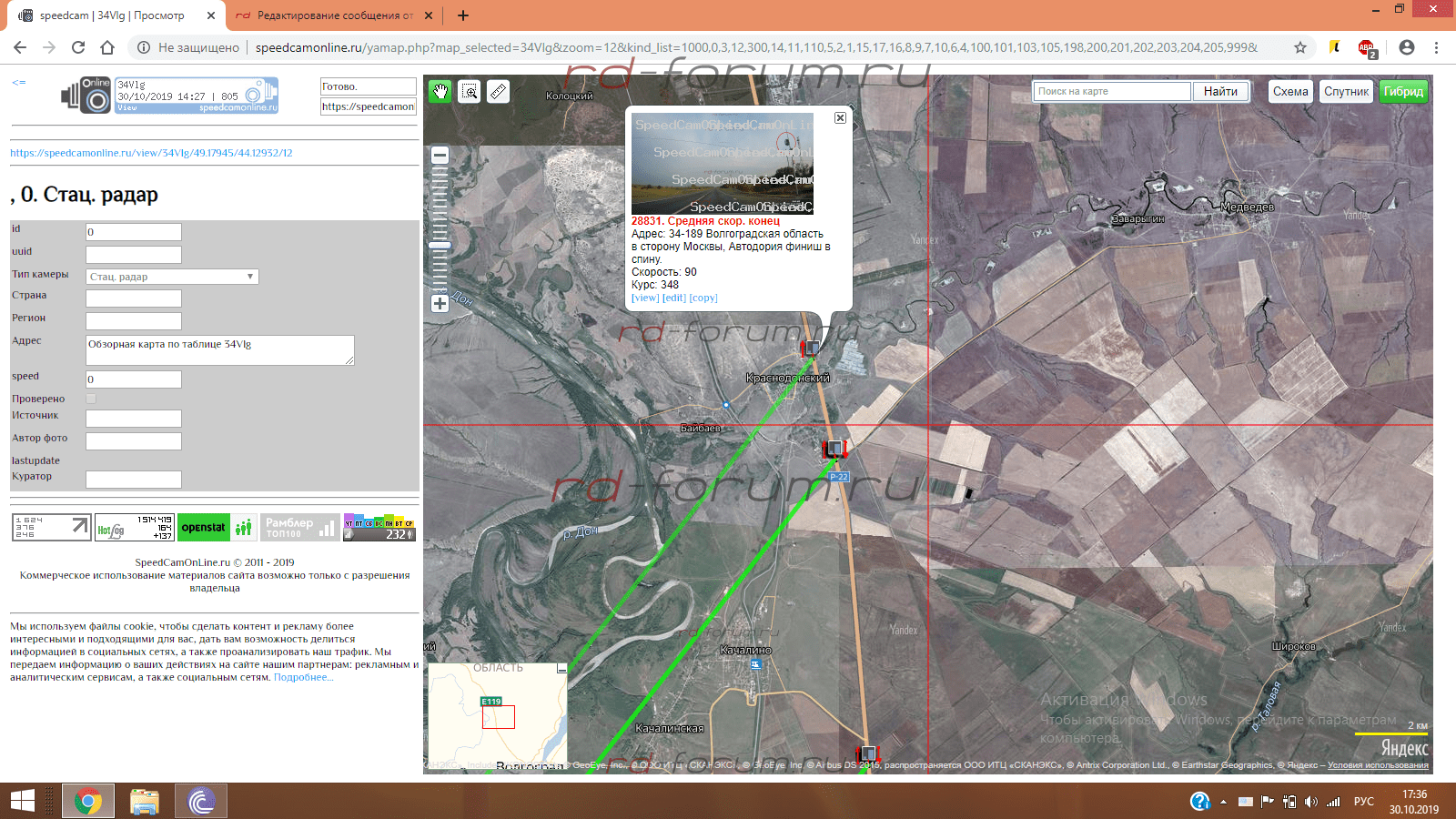Viewport: 1456px width, 819px height.
Task: Open the 34Vlg info banner
Action: point(197,96)
